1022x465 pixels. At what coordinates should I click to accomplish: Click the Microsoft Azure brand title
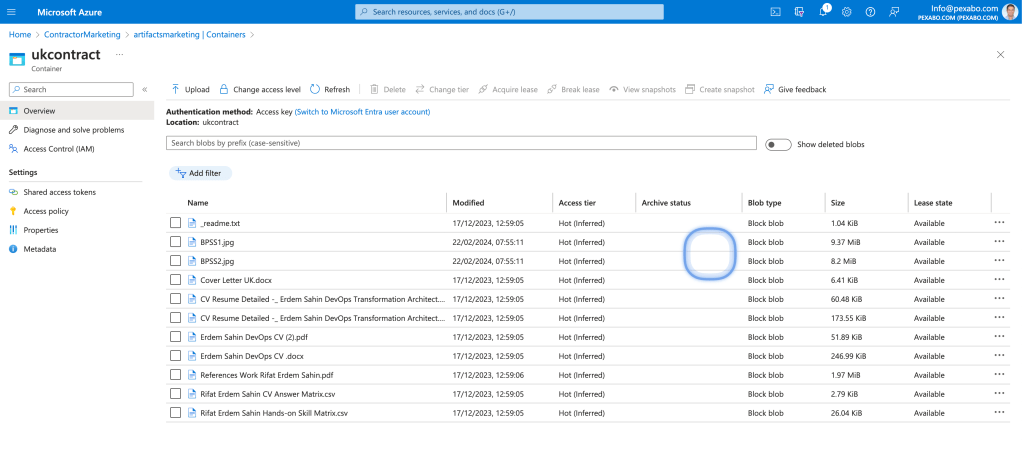pyautogui.click(x=69, y=12)
